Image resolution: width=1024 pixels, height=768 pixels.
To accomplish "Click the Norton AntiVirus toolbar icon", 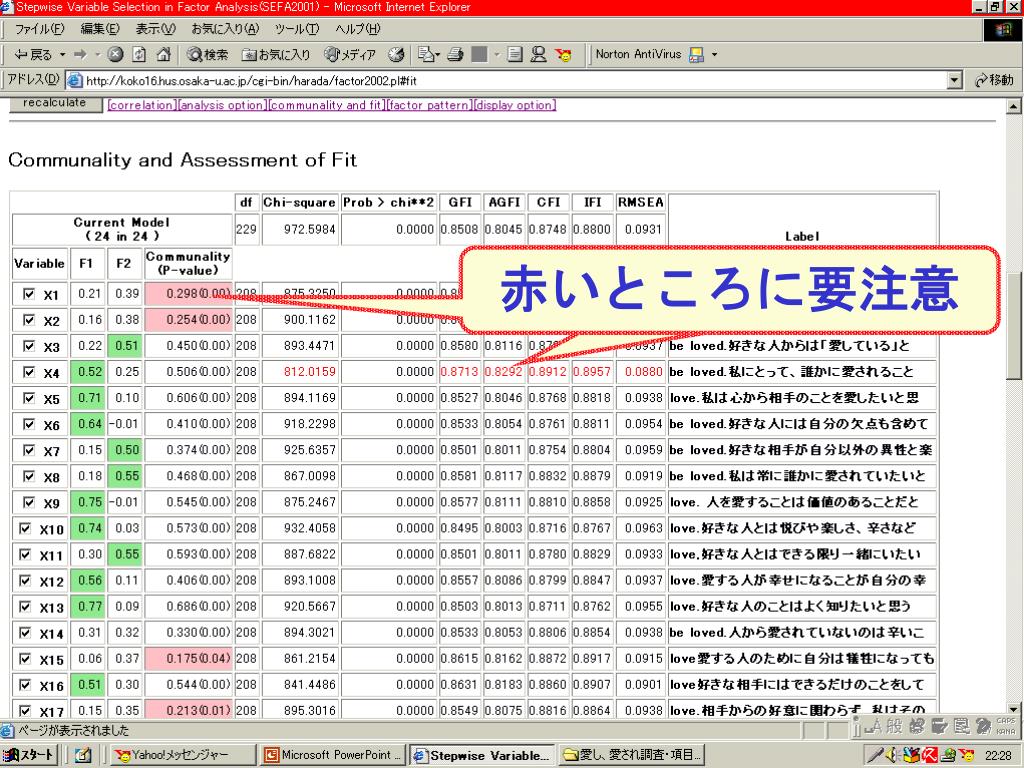I will 697,55.
